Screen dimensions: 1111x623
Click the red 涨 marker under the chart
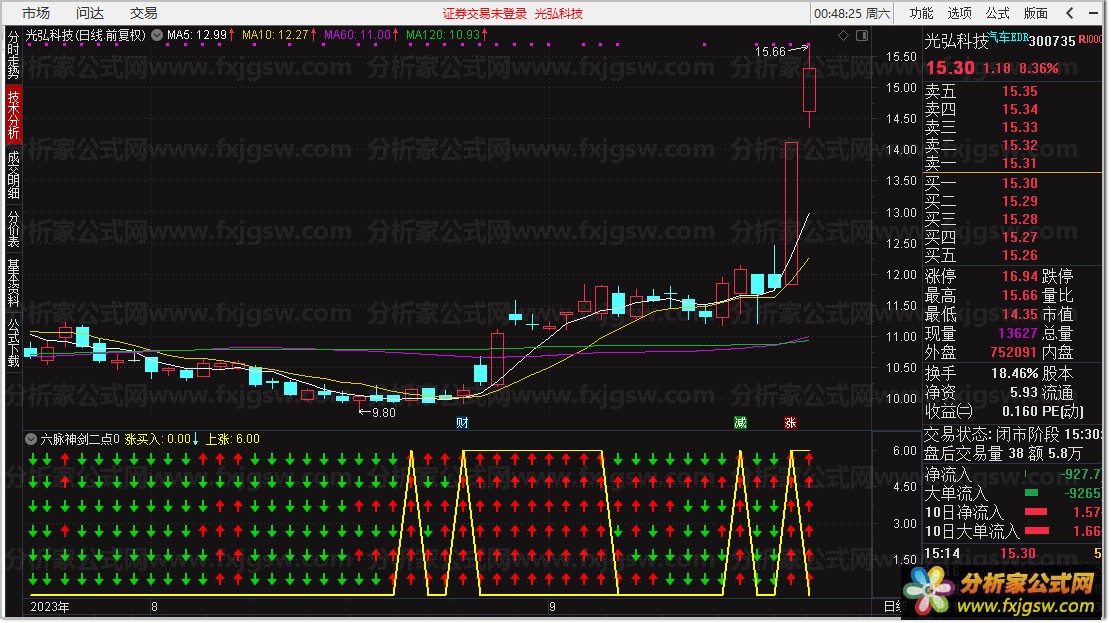click(x=790, y=423)
